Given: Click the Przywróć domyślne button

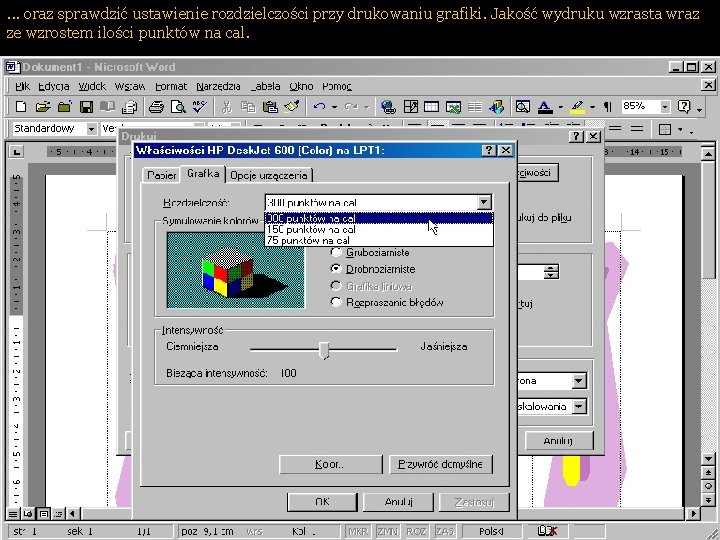Looking at the screenshot, I should click(x=441, y=464).
